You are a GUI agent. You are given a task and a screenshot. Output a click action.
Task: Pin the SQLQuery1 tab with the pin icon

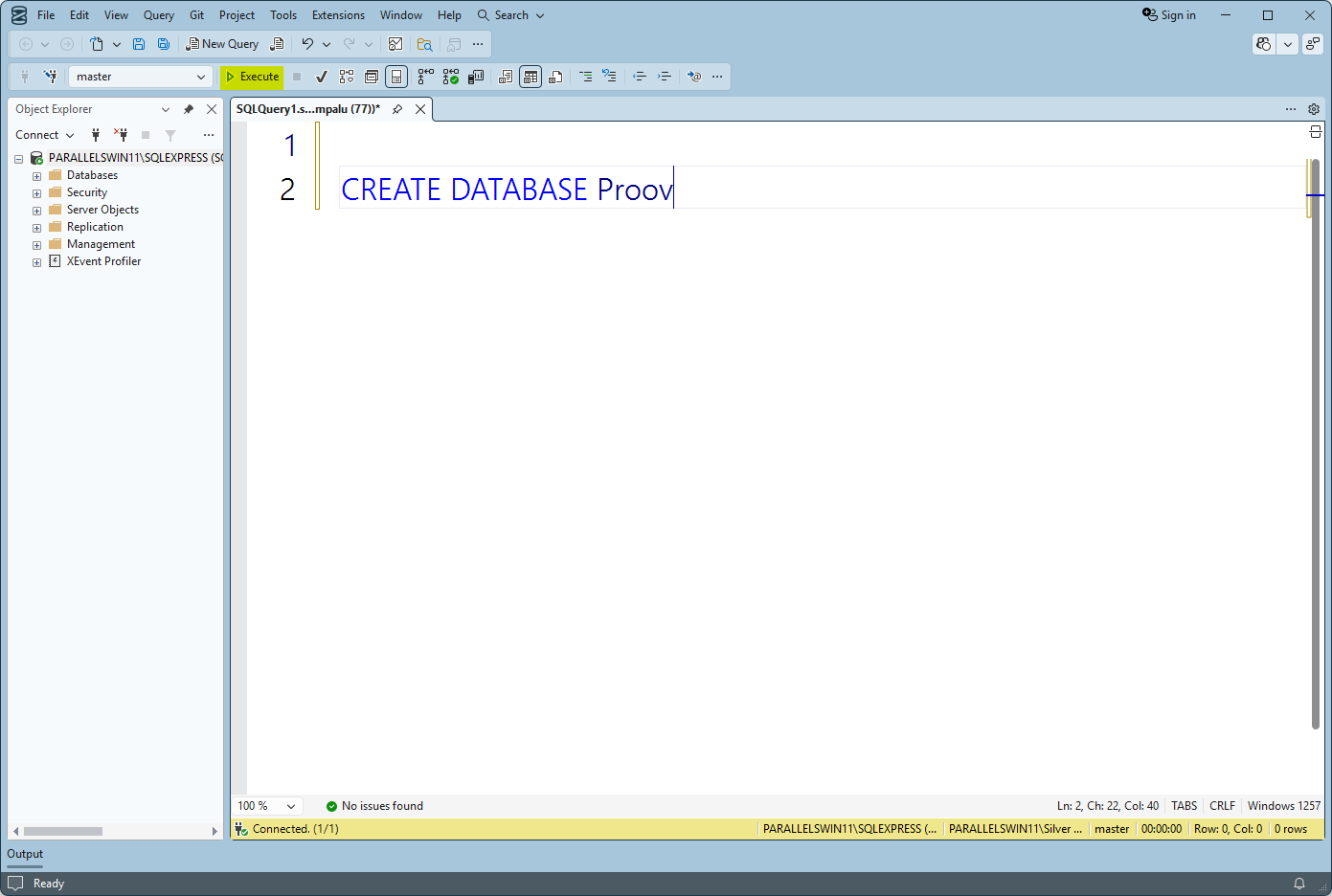pos(397,109)
